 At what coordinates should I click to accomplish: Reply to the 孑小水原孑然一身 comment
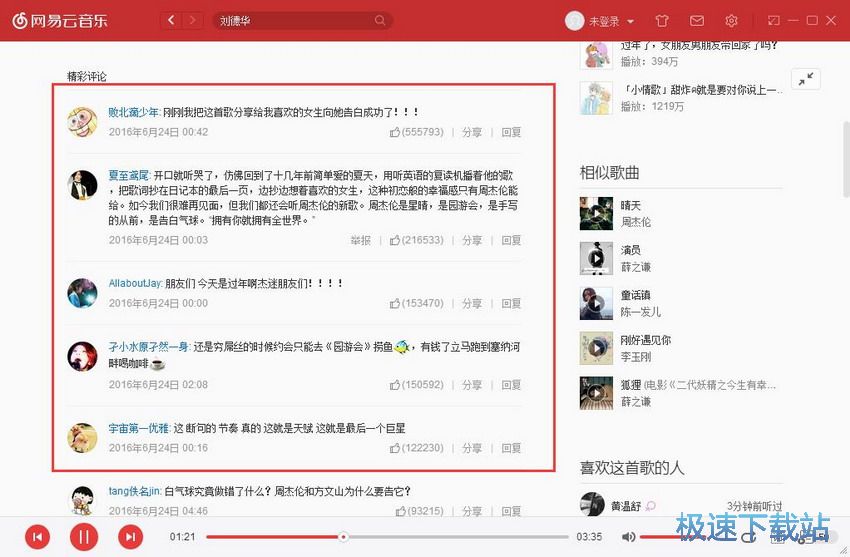(x=511, y=385)
